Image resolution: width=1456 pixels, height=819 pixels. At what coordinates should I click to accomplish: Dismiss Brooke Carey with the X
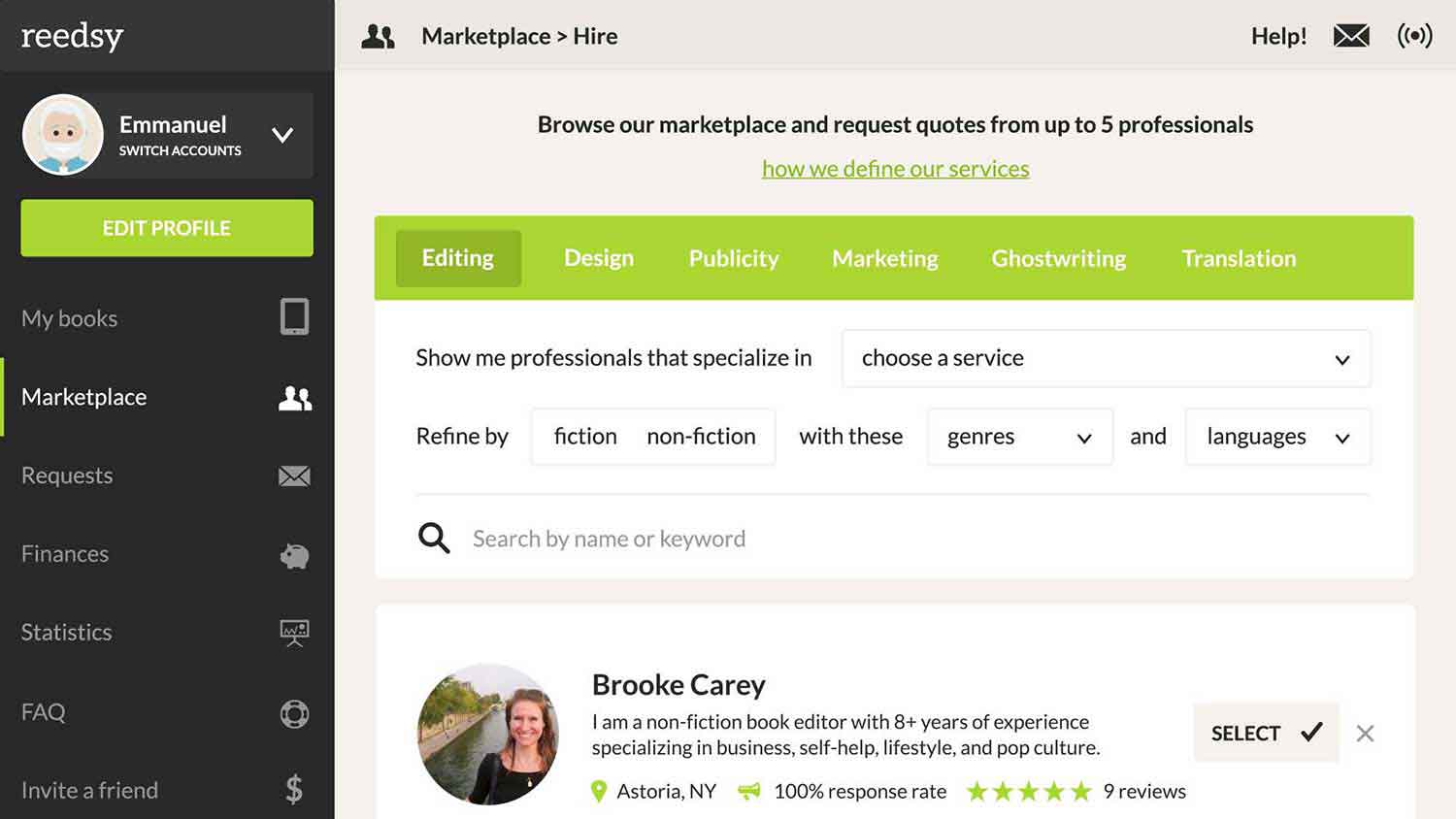click(1365, 734)
